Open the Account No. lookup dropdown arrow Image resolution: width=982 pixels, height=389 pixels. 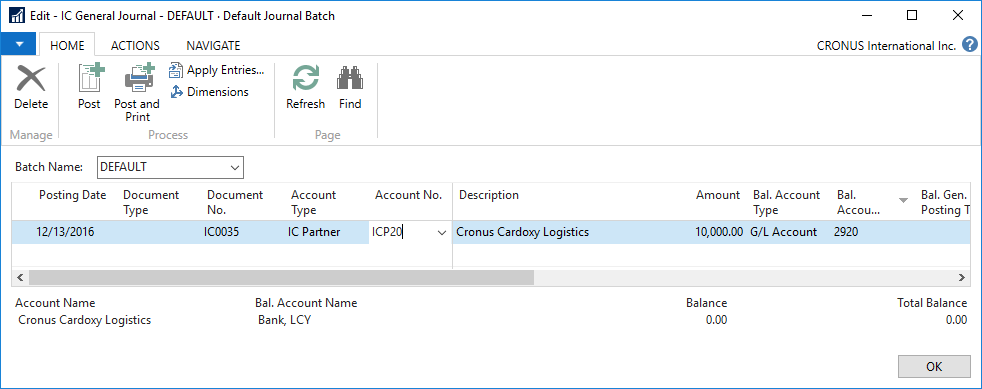(442, 233)
